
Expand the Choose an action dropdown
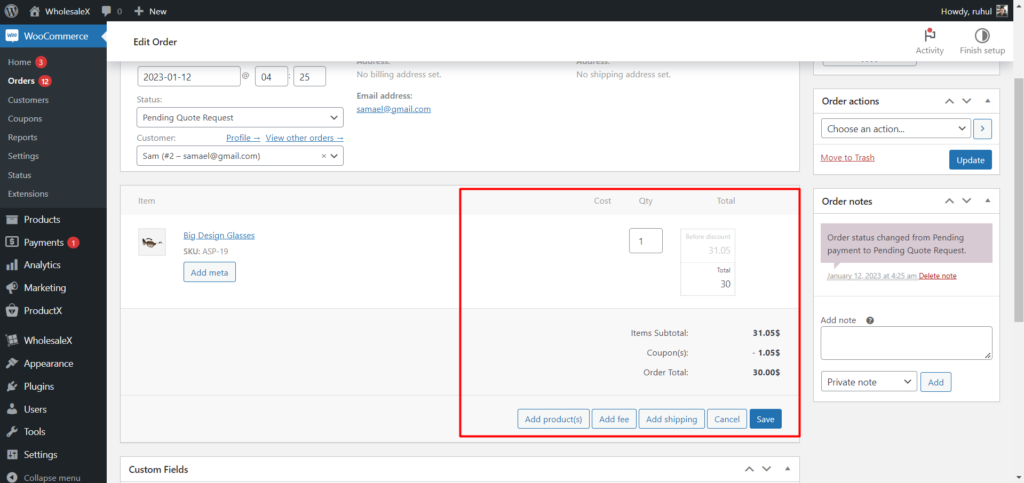tap(895, 129)
